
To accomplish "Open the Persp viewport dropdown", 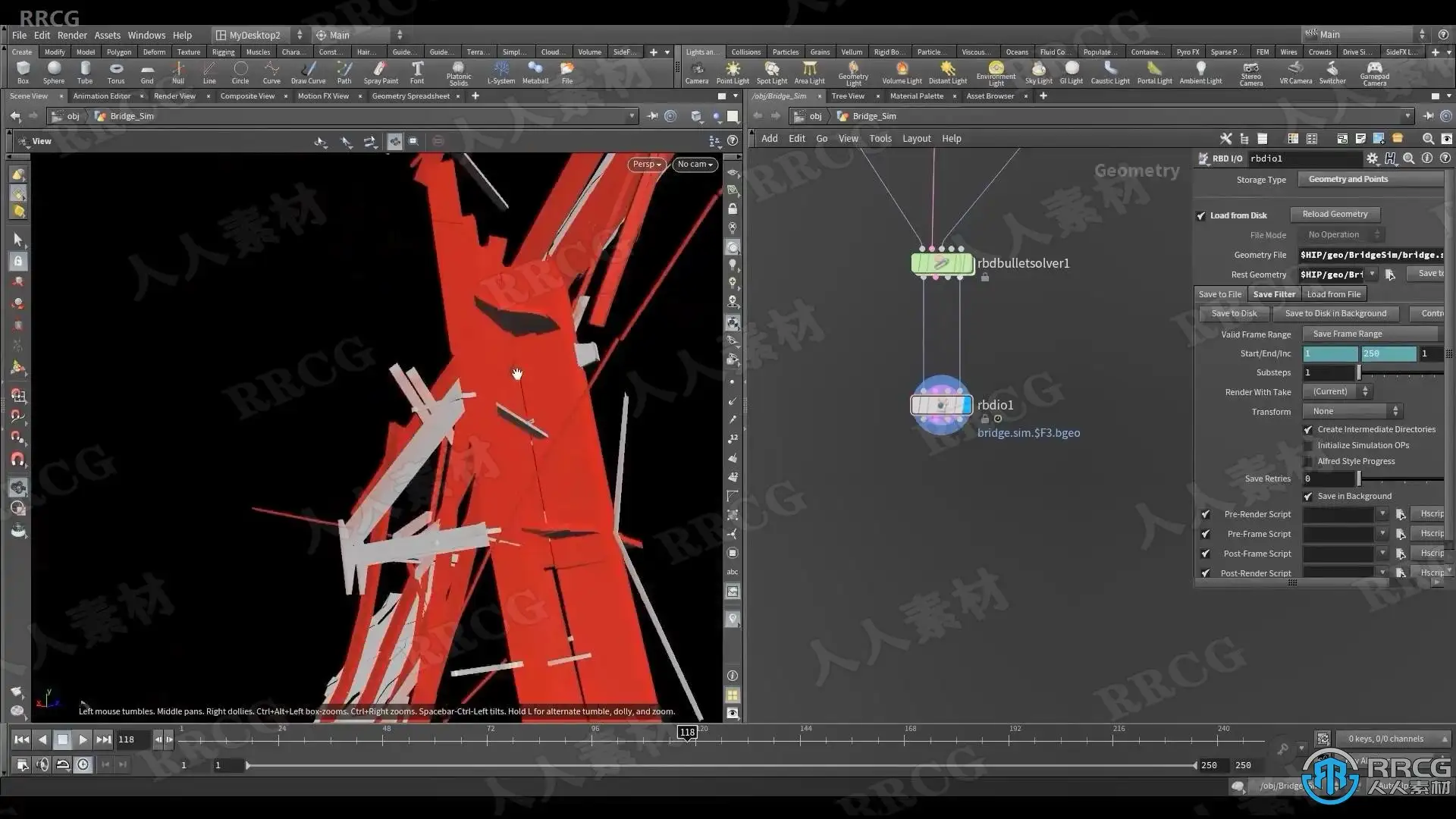I will pyautogui.click(x=647, y=165).
